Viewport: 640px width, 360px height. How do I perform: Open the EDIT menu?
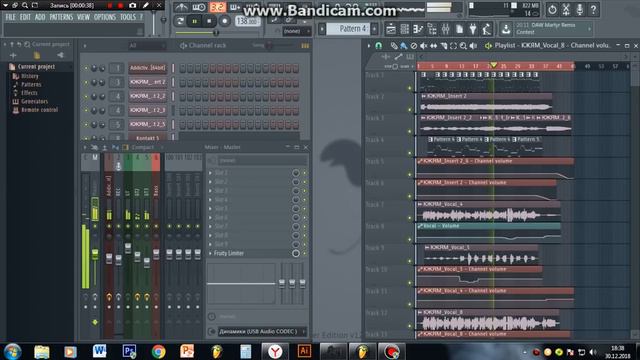tap(25, 17)
